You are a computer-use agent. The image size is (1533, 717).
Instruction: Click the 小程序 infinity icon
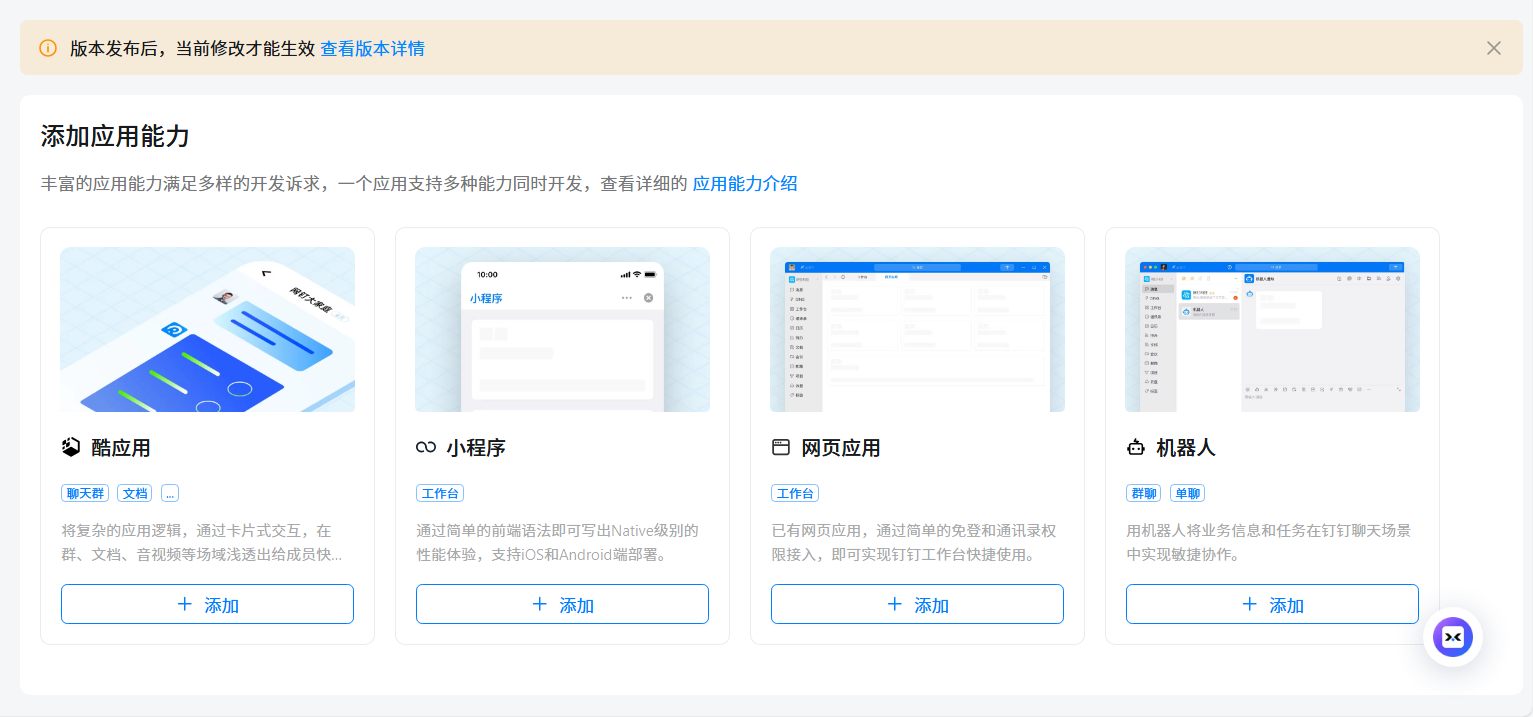point(425,448)
